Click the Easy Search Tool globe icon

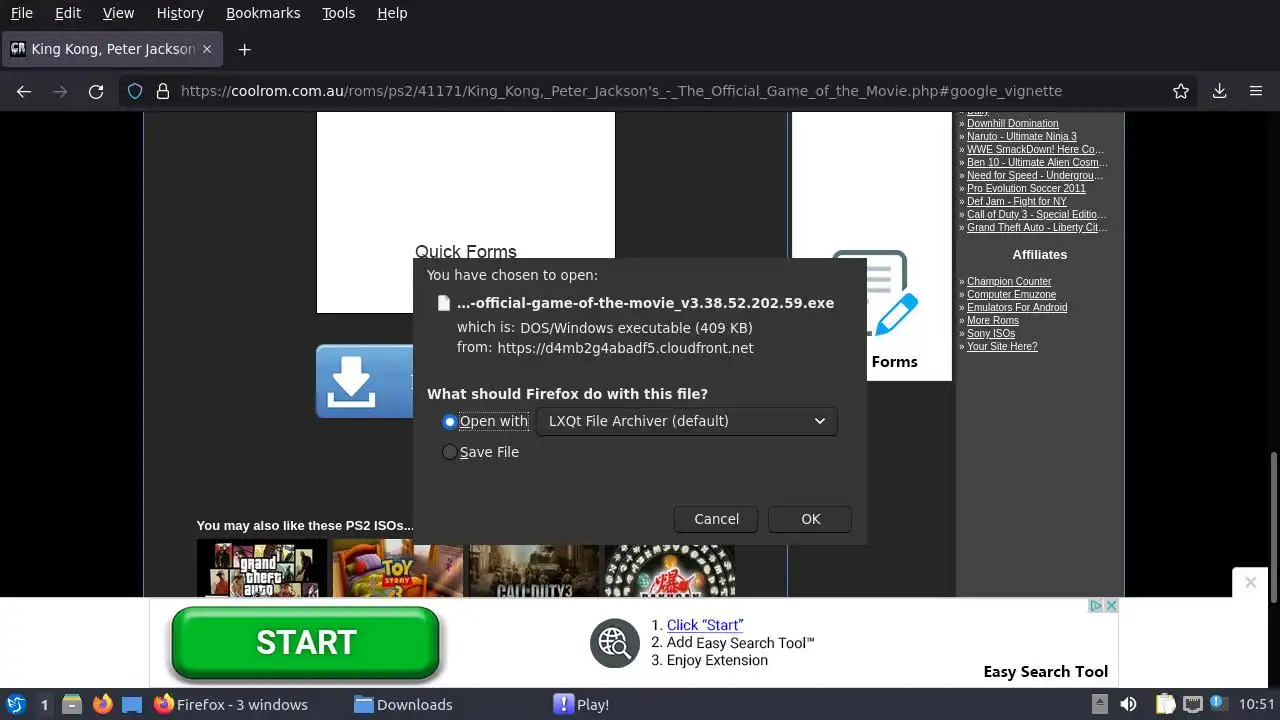click(614, 643)
